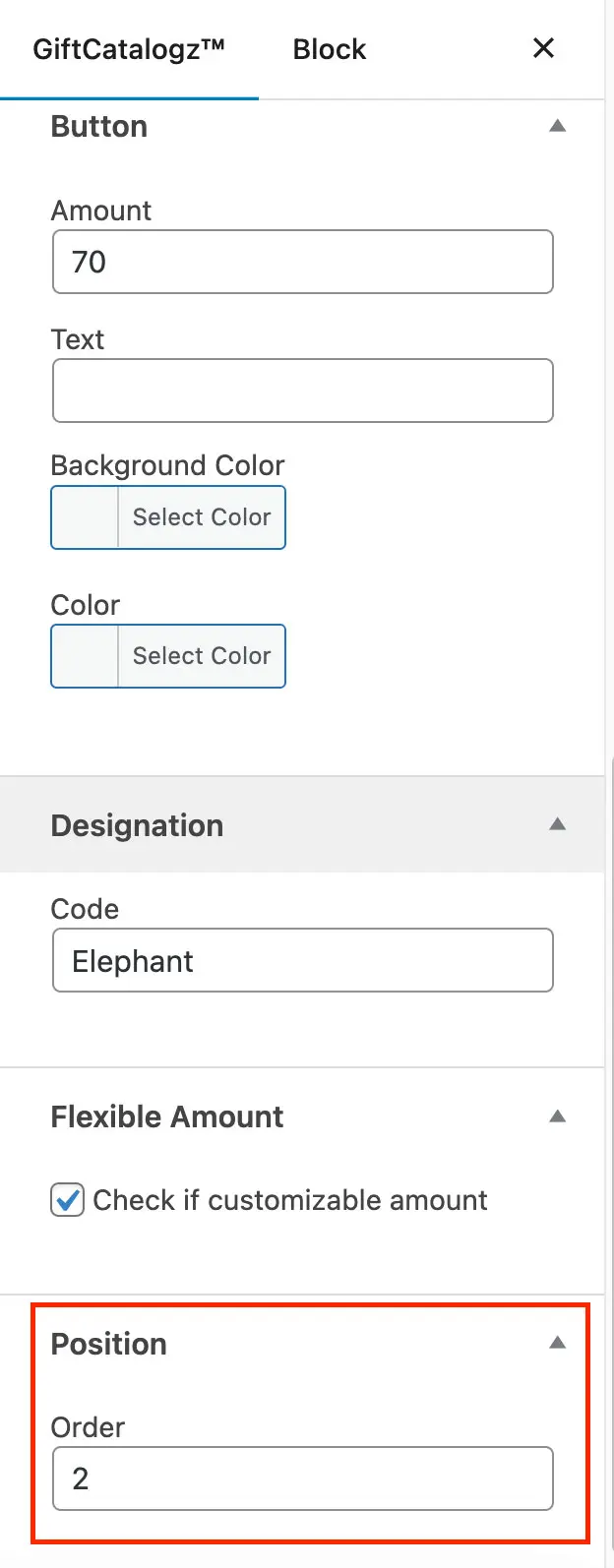Uncheck the customizable amount checkbox
The height and width of the screenshot is (1568, 614).
[67, 1200]
